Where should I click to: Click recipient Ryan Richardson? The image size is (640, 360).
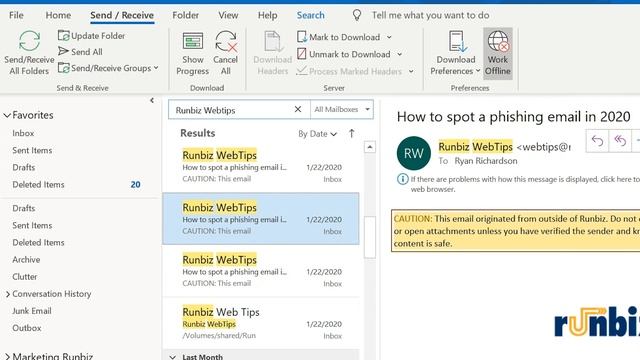click(x=486, y=161)
